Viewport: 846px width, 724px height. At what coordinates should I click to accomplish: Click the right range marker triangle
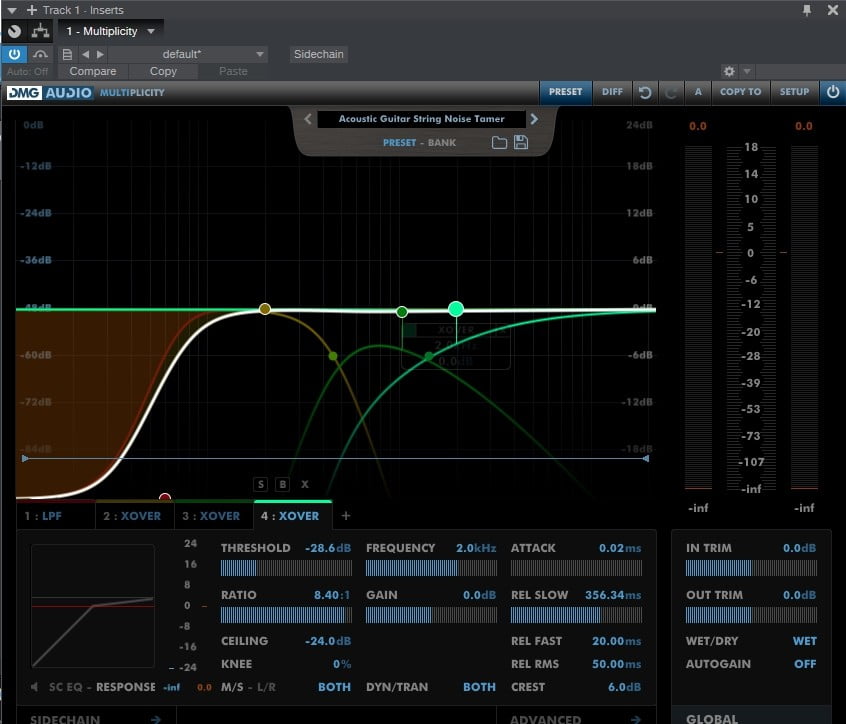point(646,459)
